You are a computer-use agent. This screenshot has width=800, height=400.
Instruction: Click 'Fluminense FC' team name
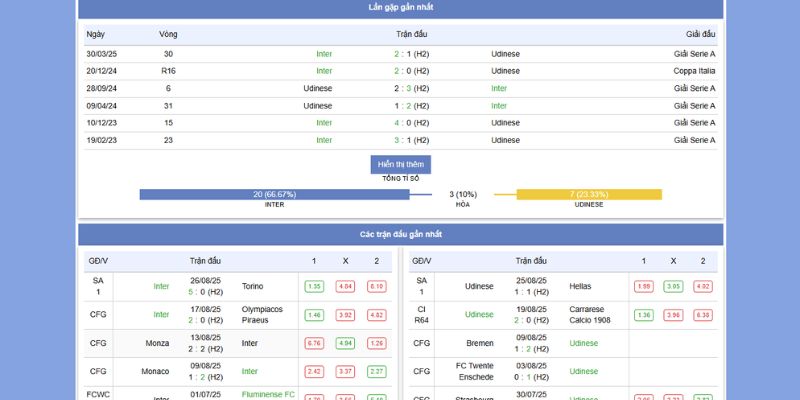coord(268,394)
